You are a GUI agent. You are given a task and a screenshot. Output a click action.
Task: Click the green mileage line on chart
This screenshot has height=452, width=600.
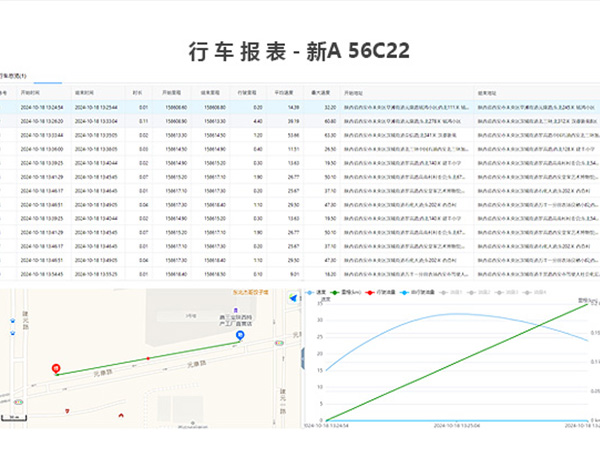[x=457, y=362]
